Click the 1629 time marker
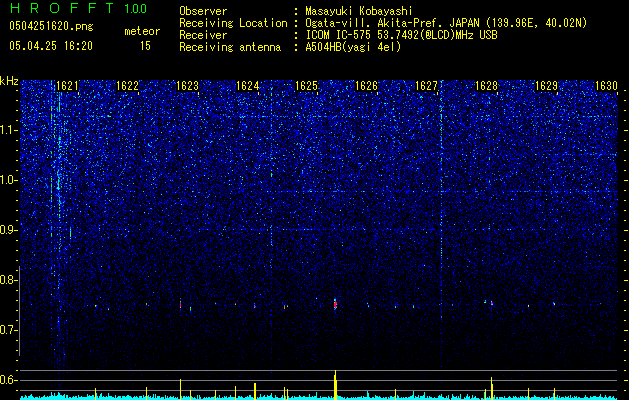The width and height of the screenshot is (629, 400). pyautogui.click(x=546, y=86)
